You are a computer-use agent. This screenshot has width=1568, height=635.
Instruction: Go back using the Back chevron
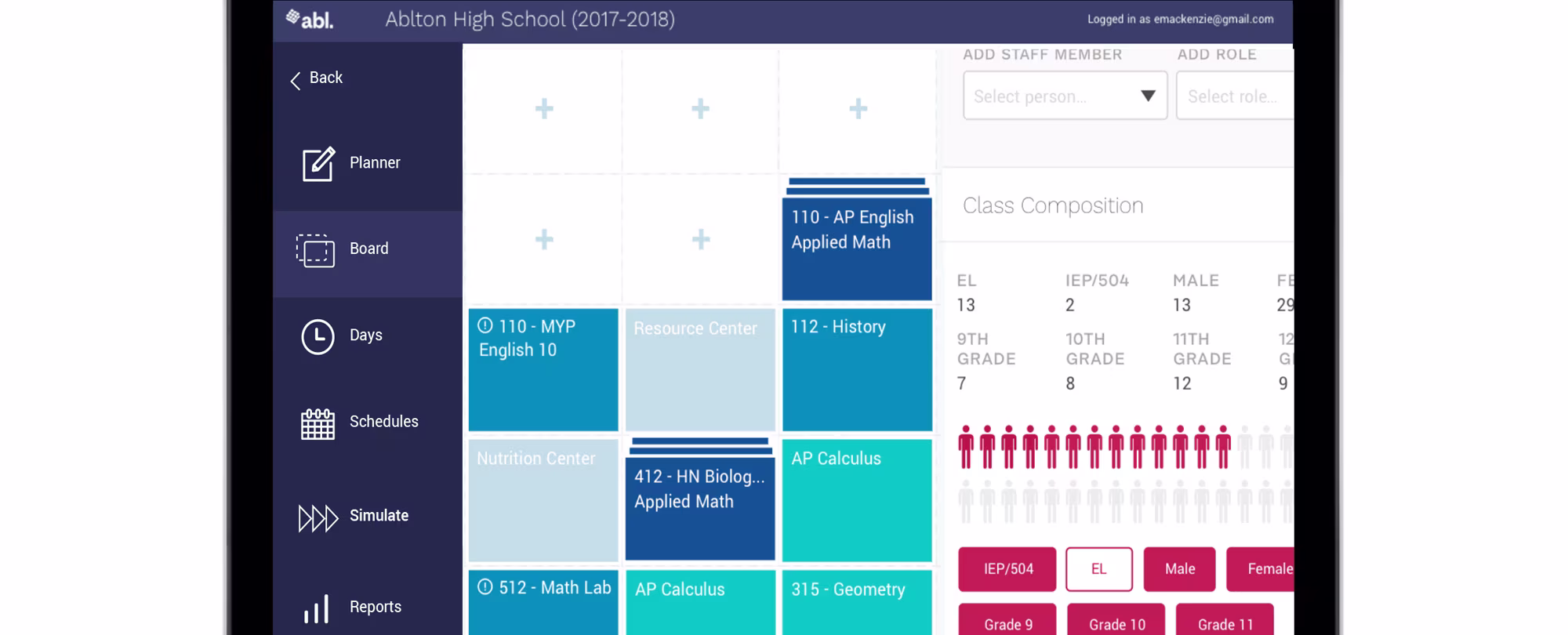[296, 80]
